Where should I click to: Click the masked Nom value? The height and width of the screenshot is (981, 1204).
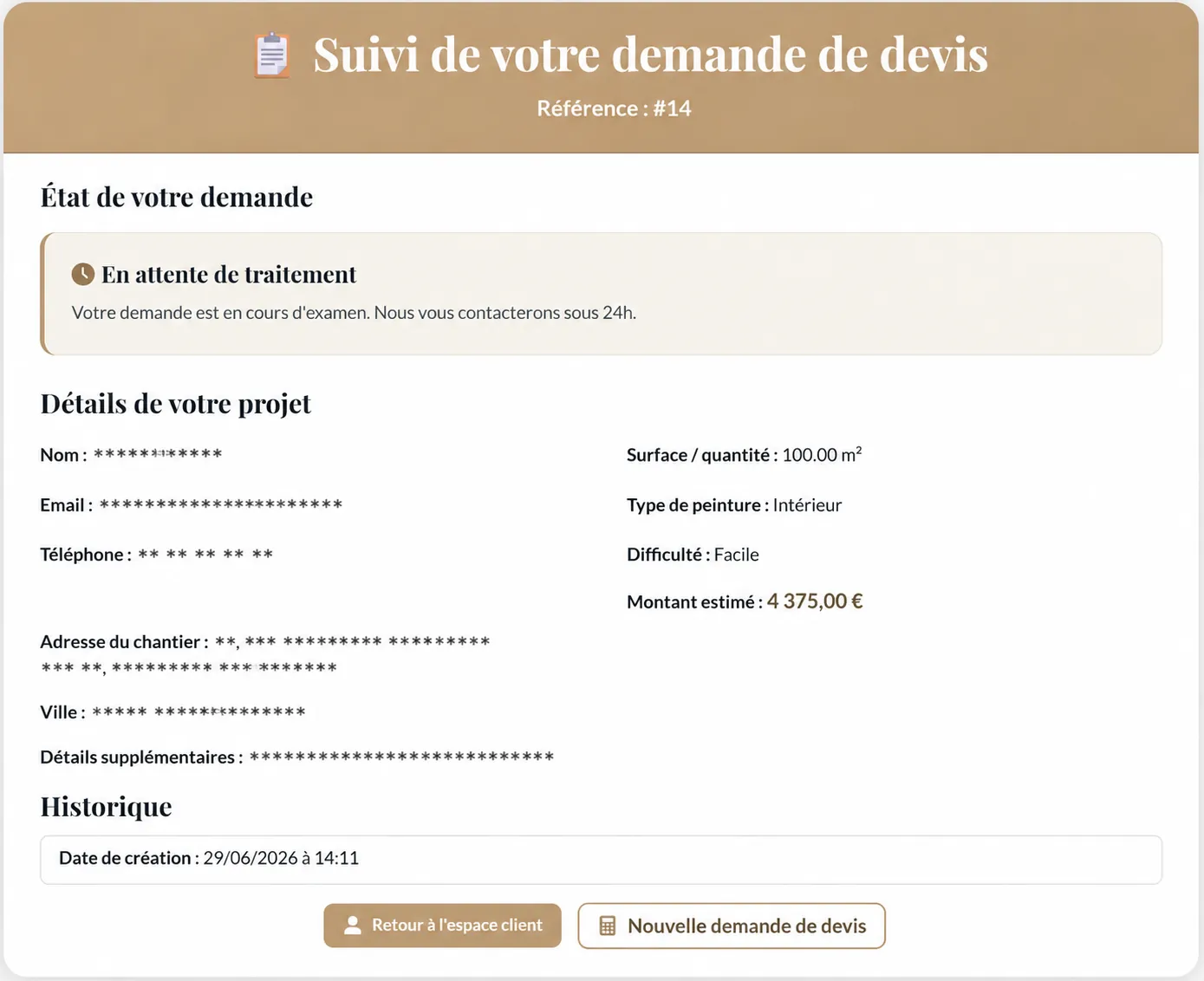pos(158,454)
